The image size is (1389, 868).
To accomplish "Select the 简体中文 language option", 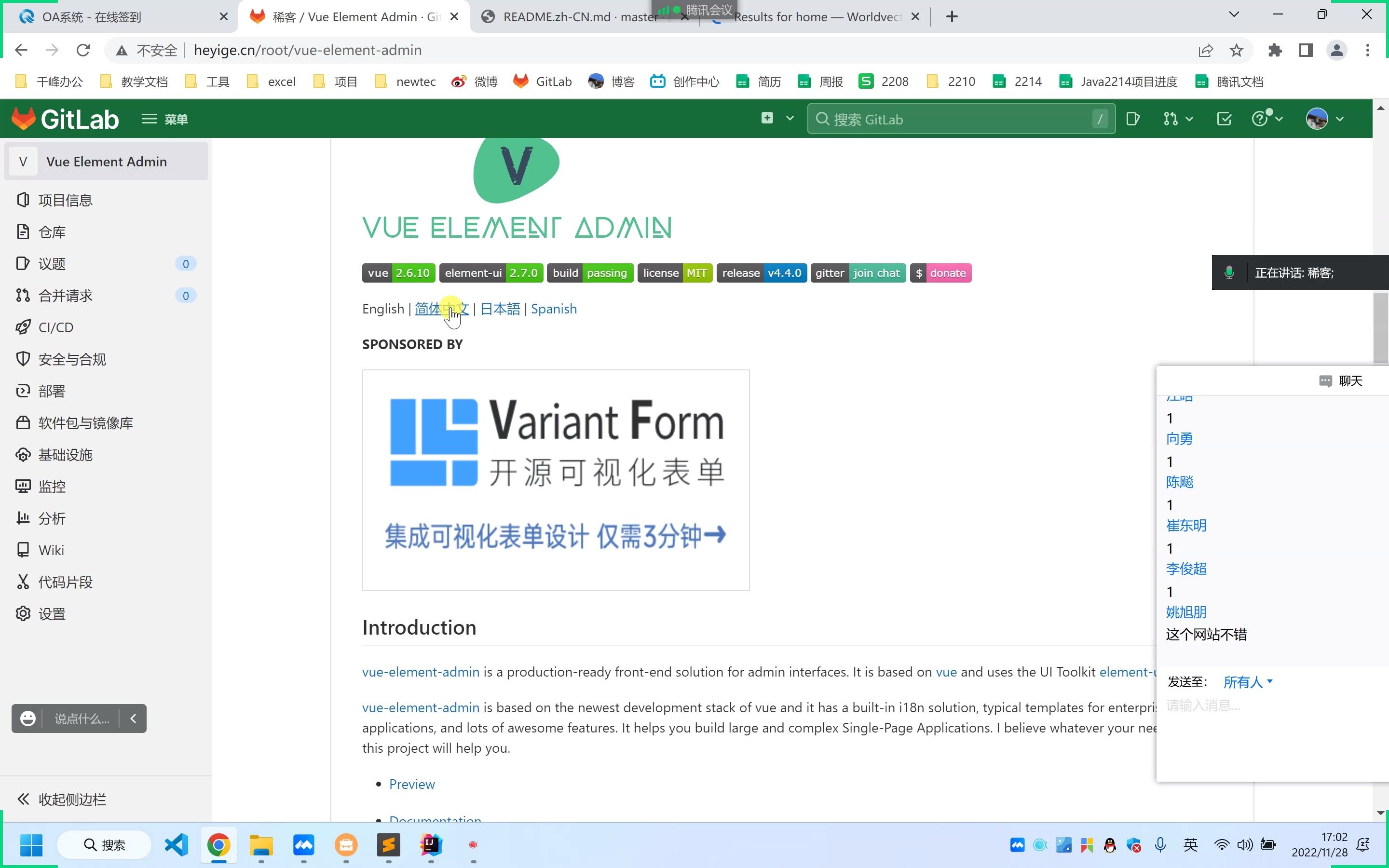I will [x=442, y=308].
